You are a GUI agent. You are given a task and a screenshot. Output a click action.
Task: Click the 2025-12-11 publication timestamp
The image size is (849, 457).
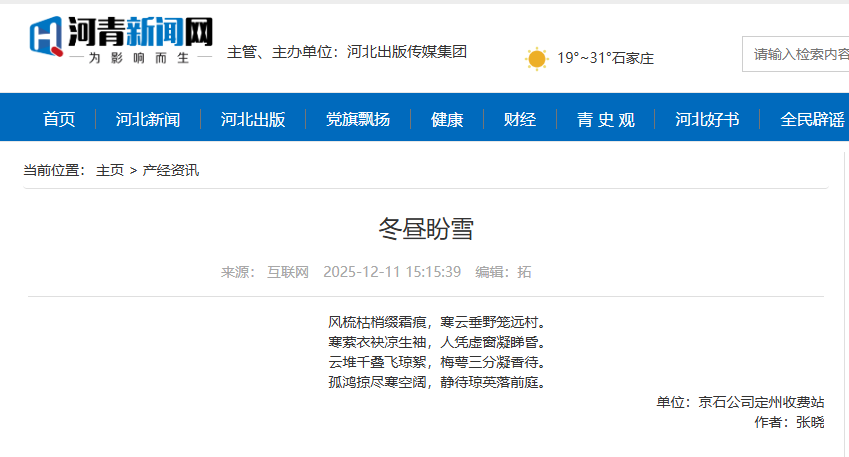coord(393,272)
